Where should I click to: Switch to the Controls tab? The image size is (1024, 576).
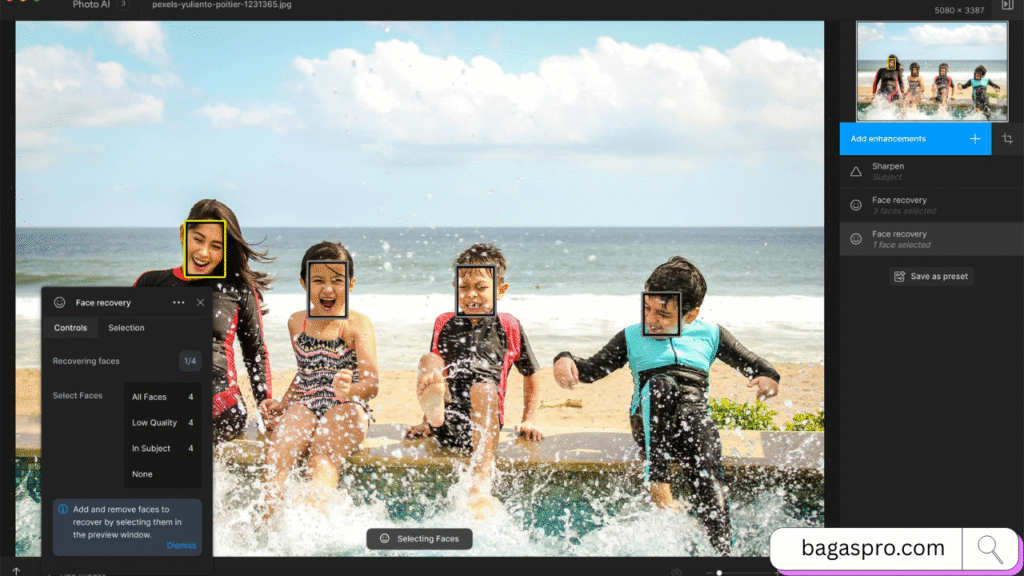(70, 328)
